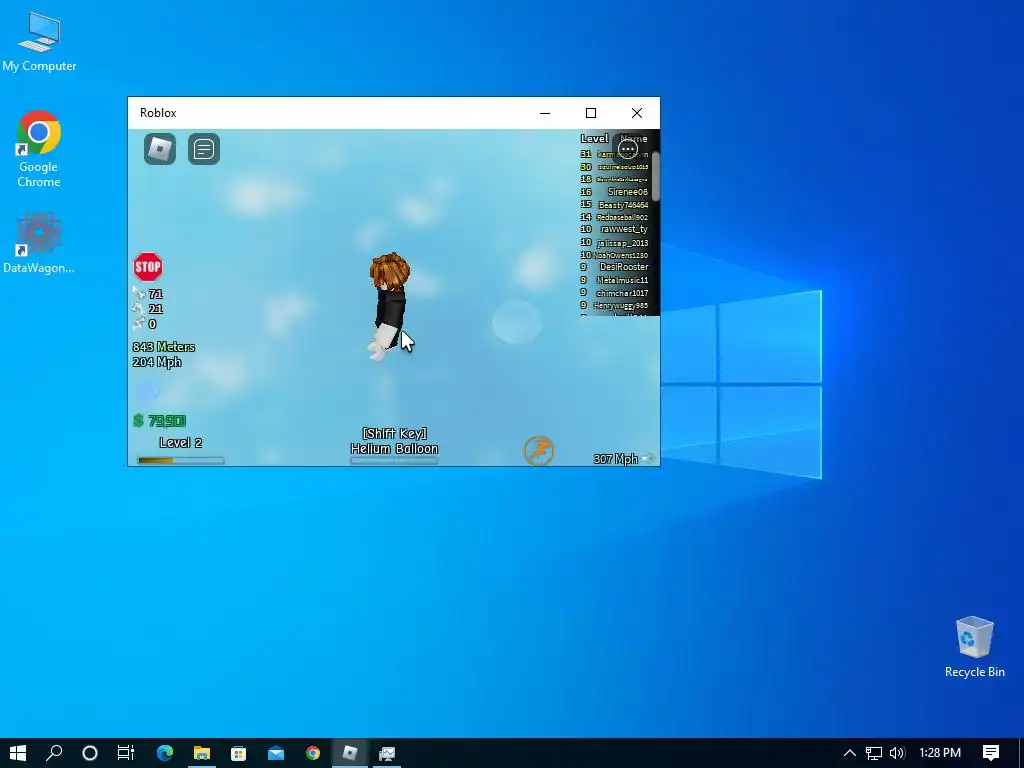Click the green dollar sign money icon
Screen dimensions: 1024x768
pyautogui.click(x=138, y=421)
